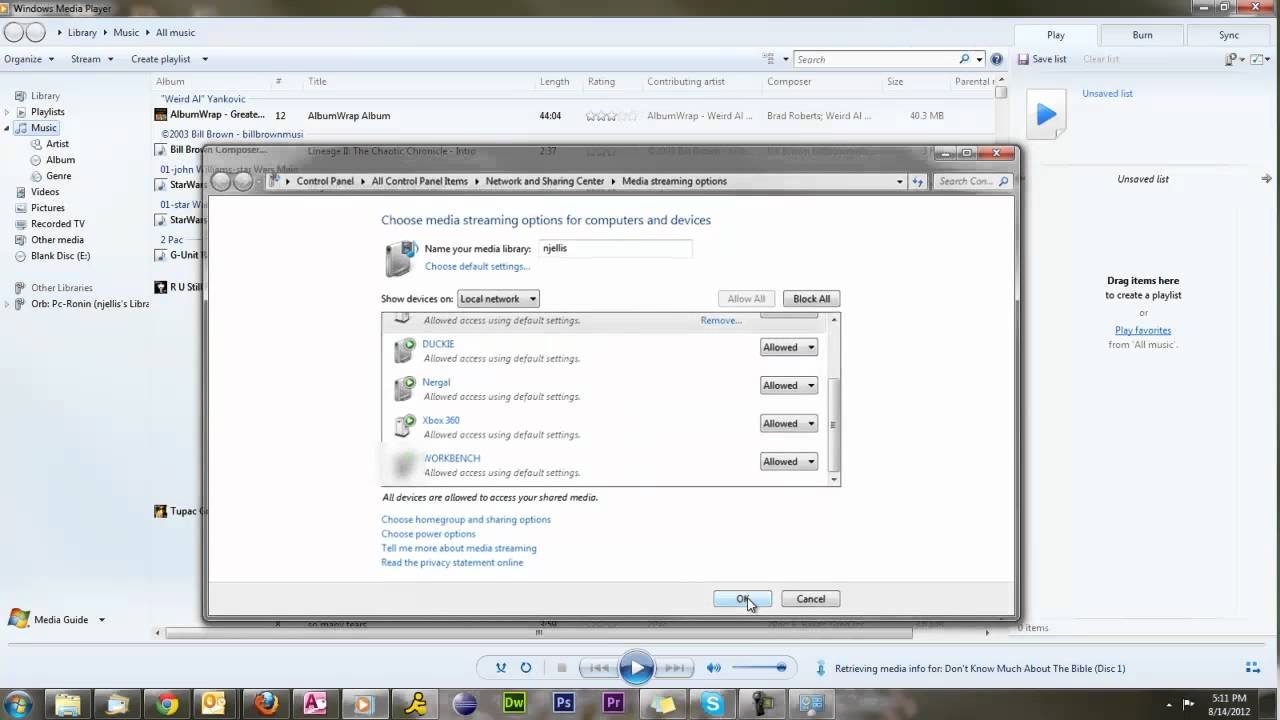Click the Next track button

[x=675, y=667]
